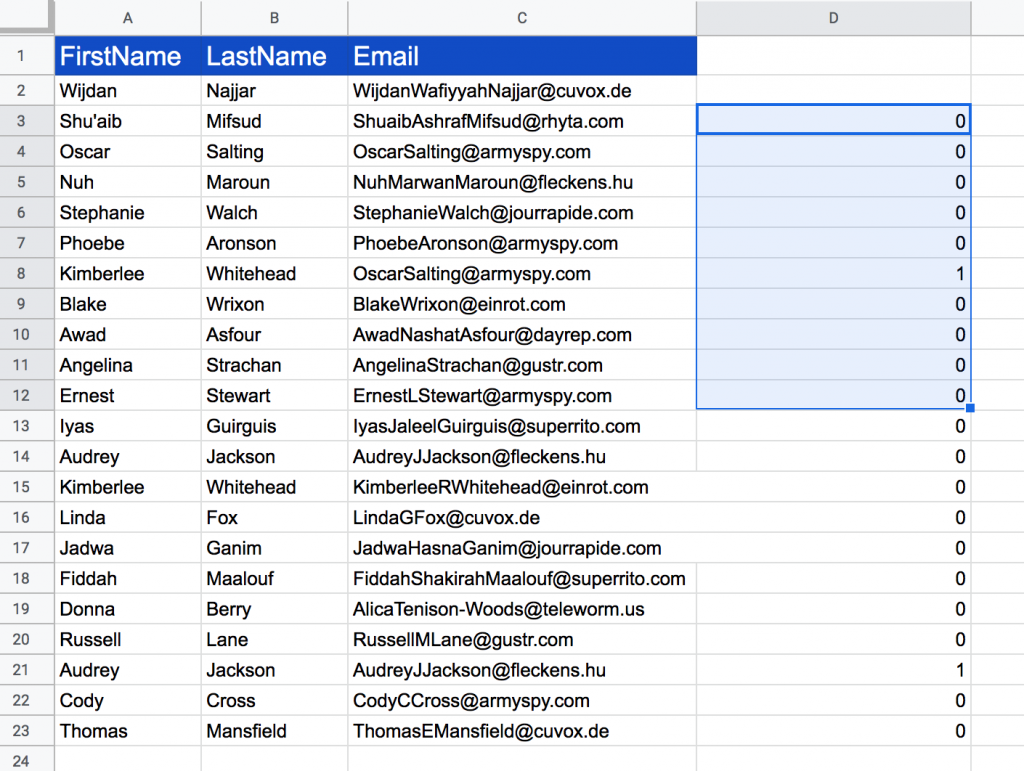1024x771 pixels.
Task: Select the cell containing Cody
Action: point(128,700)
